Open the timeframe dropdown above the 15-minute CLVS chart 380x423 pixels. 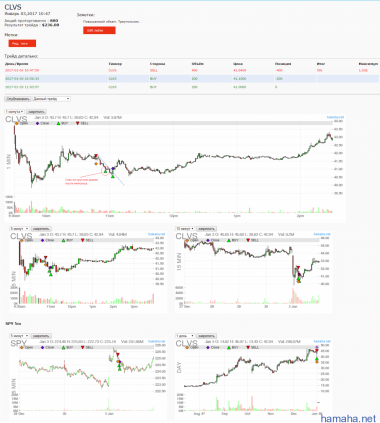point(185,229)
